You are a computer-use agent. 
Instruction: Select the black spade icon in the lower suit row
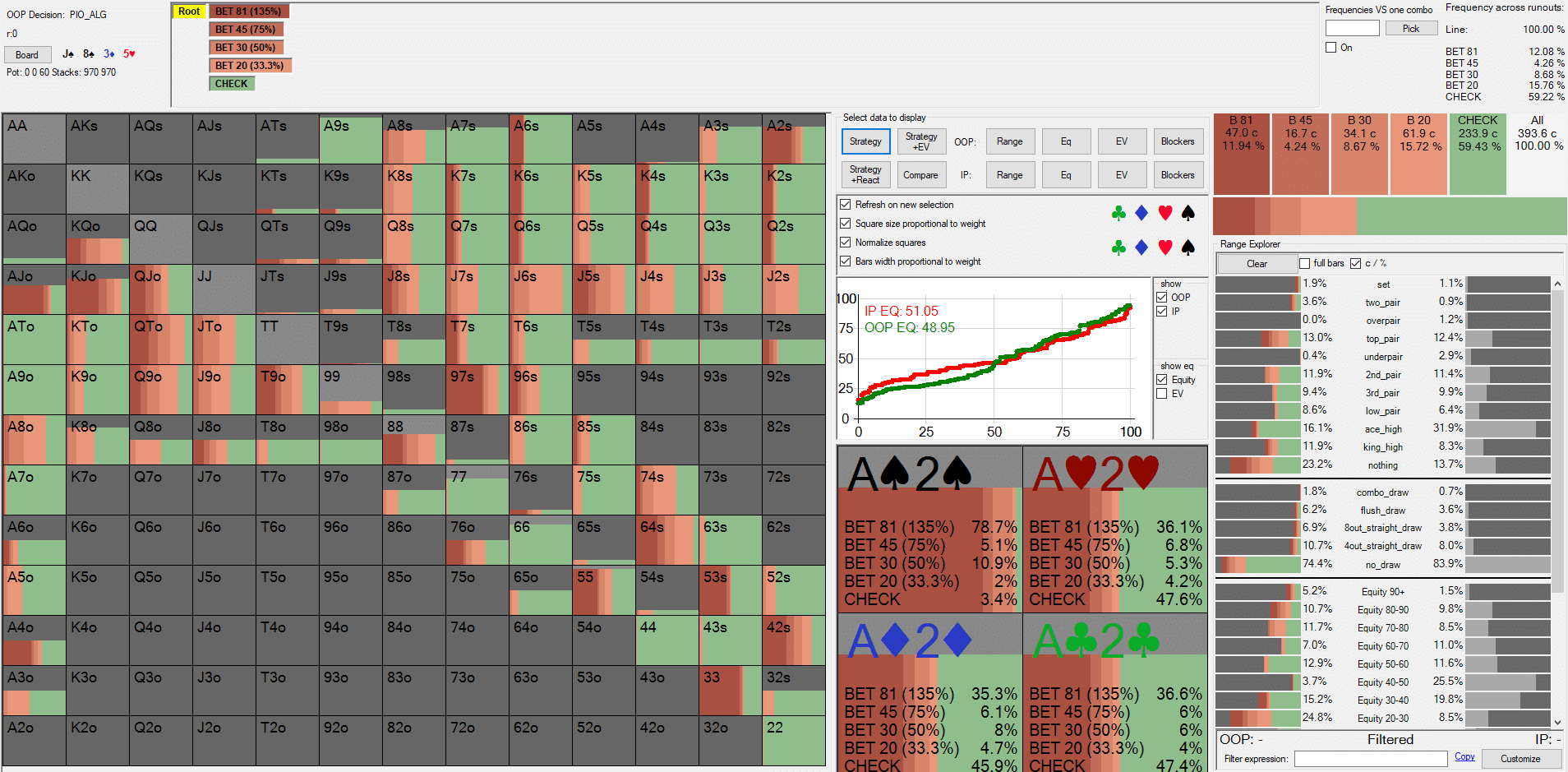pos(1188,247)
